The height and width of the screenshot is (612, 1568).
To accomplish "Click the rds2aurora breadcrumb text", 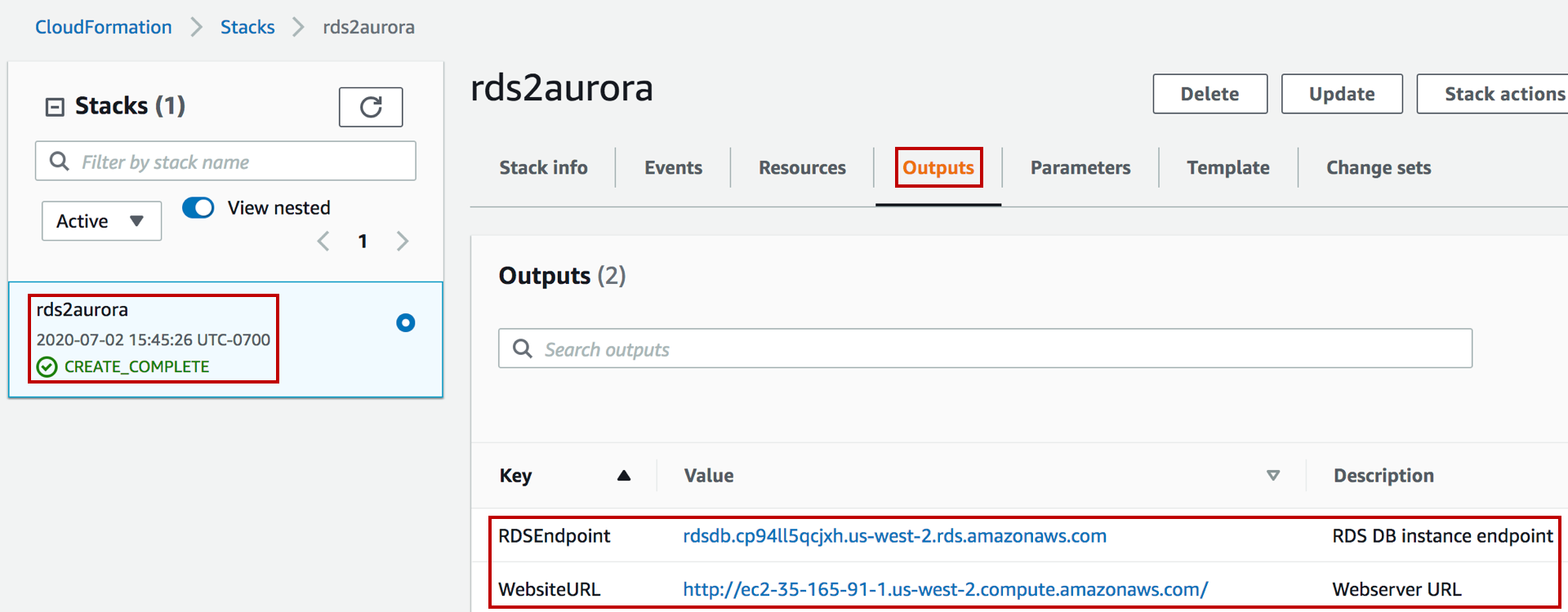I will click(368, 27).
